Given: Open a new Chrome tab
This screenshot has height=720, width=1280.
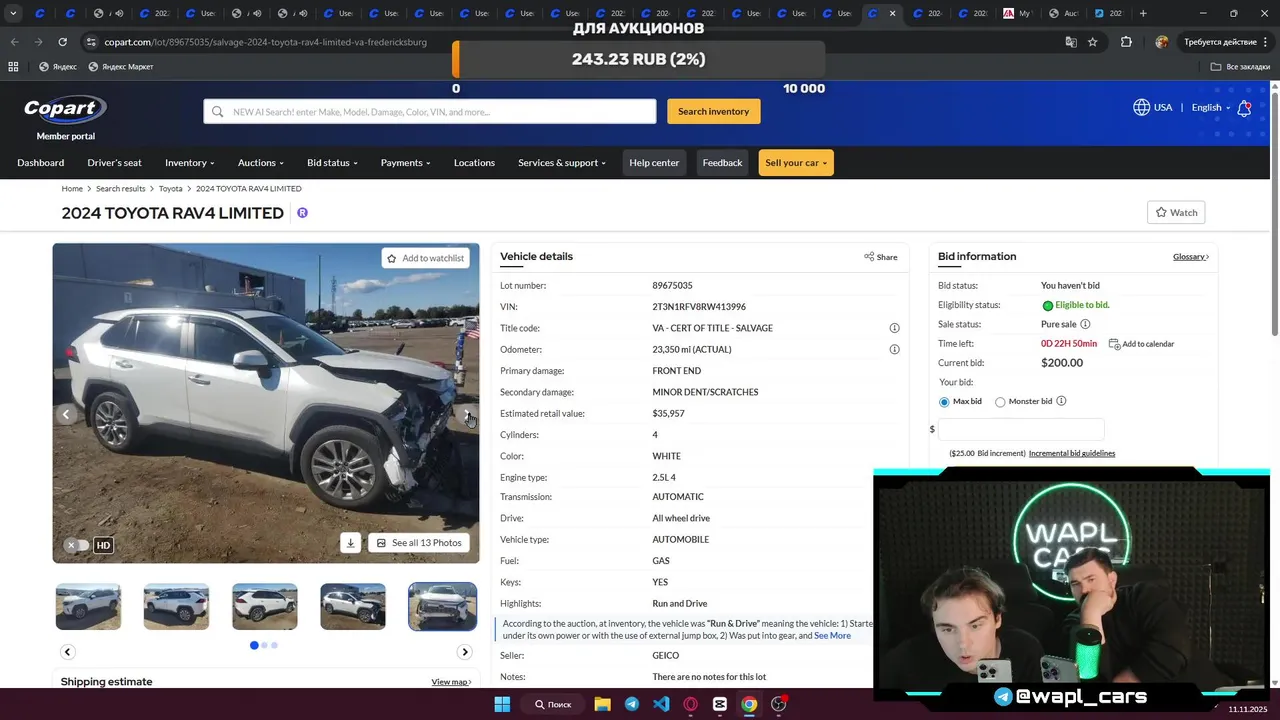Looking at the screenshot, I should tap(1143, 13).
